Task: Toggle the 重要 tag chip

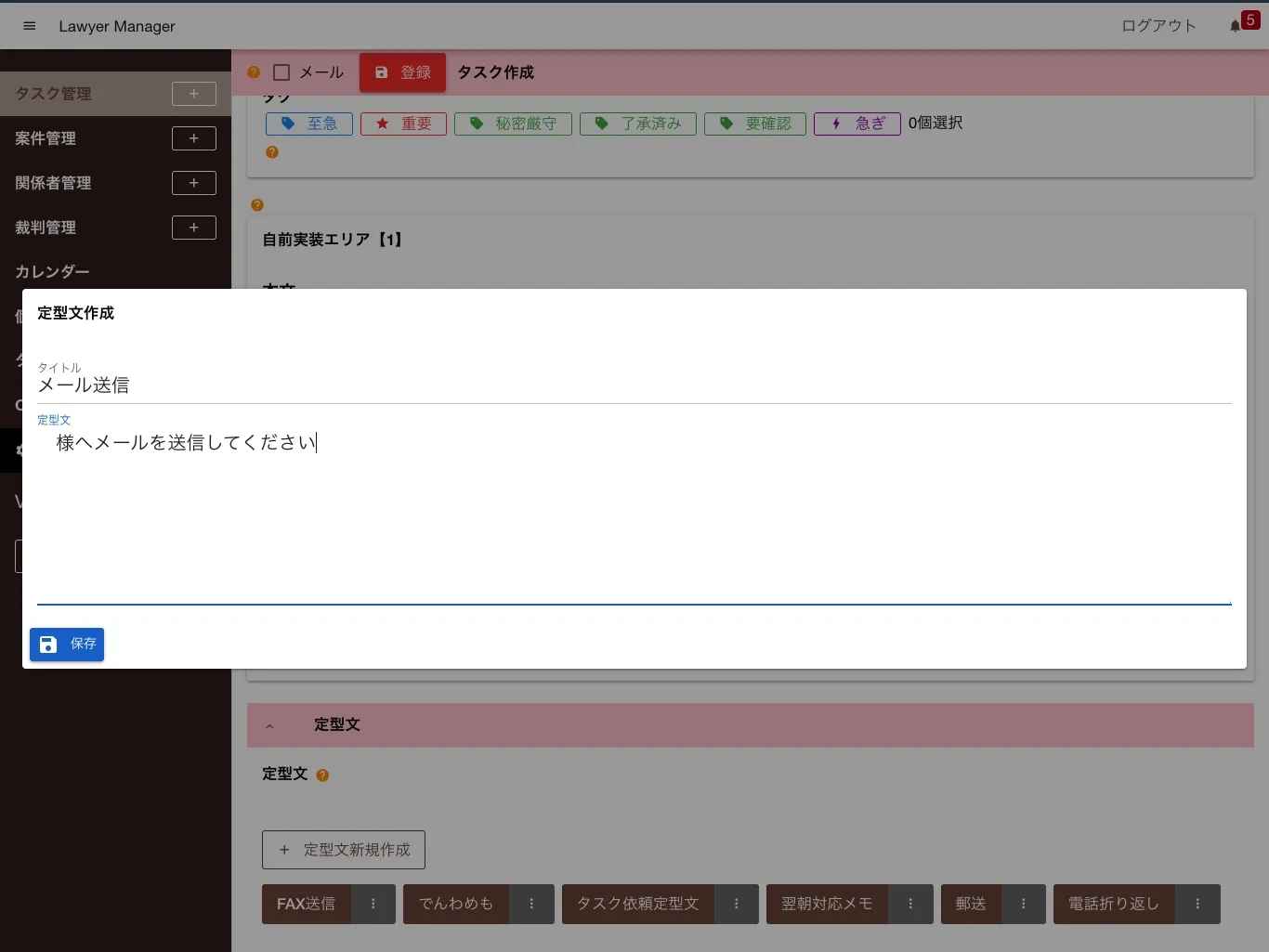Action: (x=403, y=124)
